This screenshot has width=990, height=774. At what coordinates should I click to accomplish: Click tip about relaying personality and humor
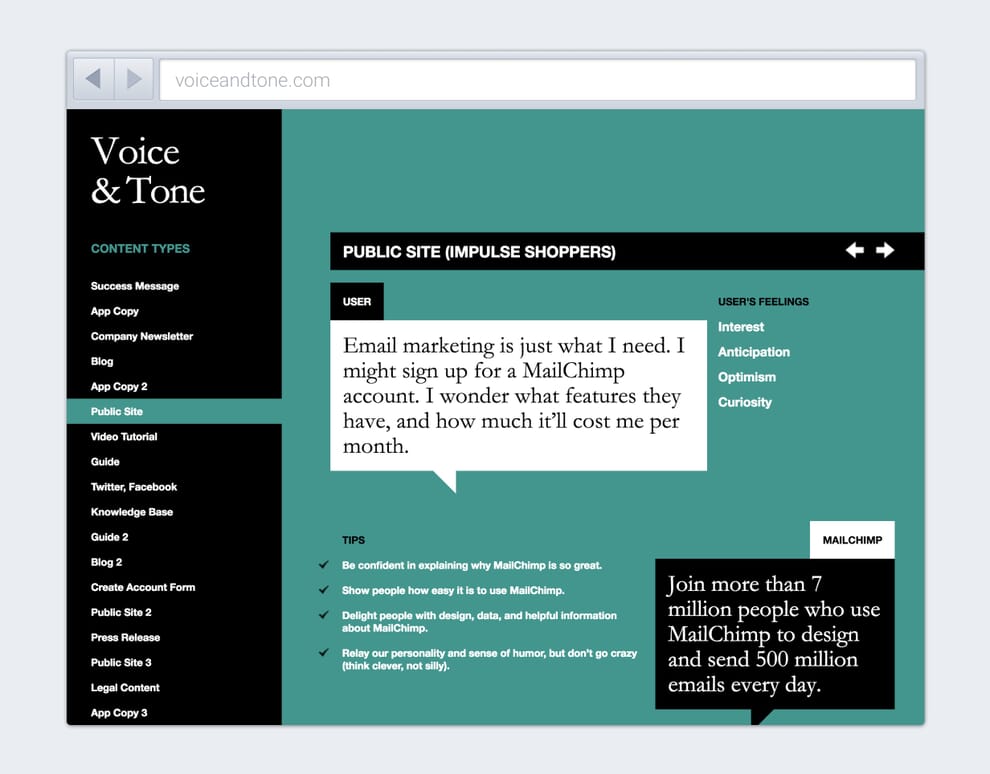tap(489, 660)
